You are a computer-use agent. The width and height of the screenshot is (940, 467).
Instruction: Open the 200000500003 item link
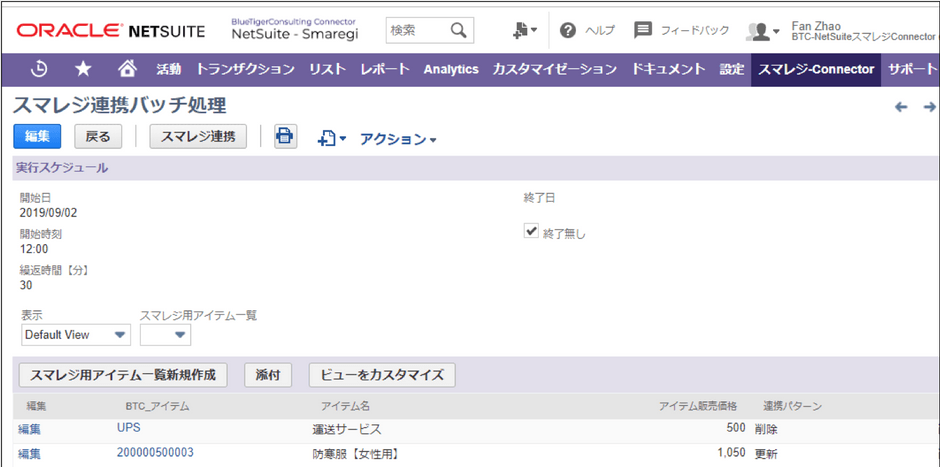point(155,452)
